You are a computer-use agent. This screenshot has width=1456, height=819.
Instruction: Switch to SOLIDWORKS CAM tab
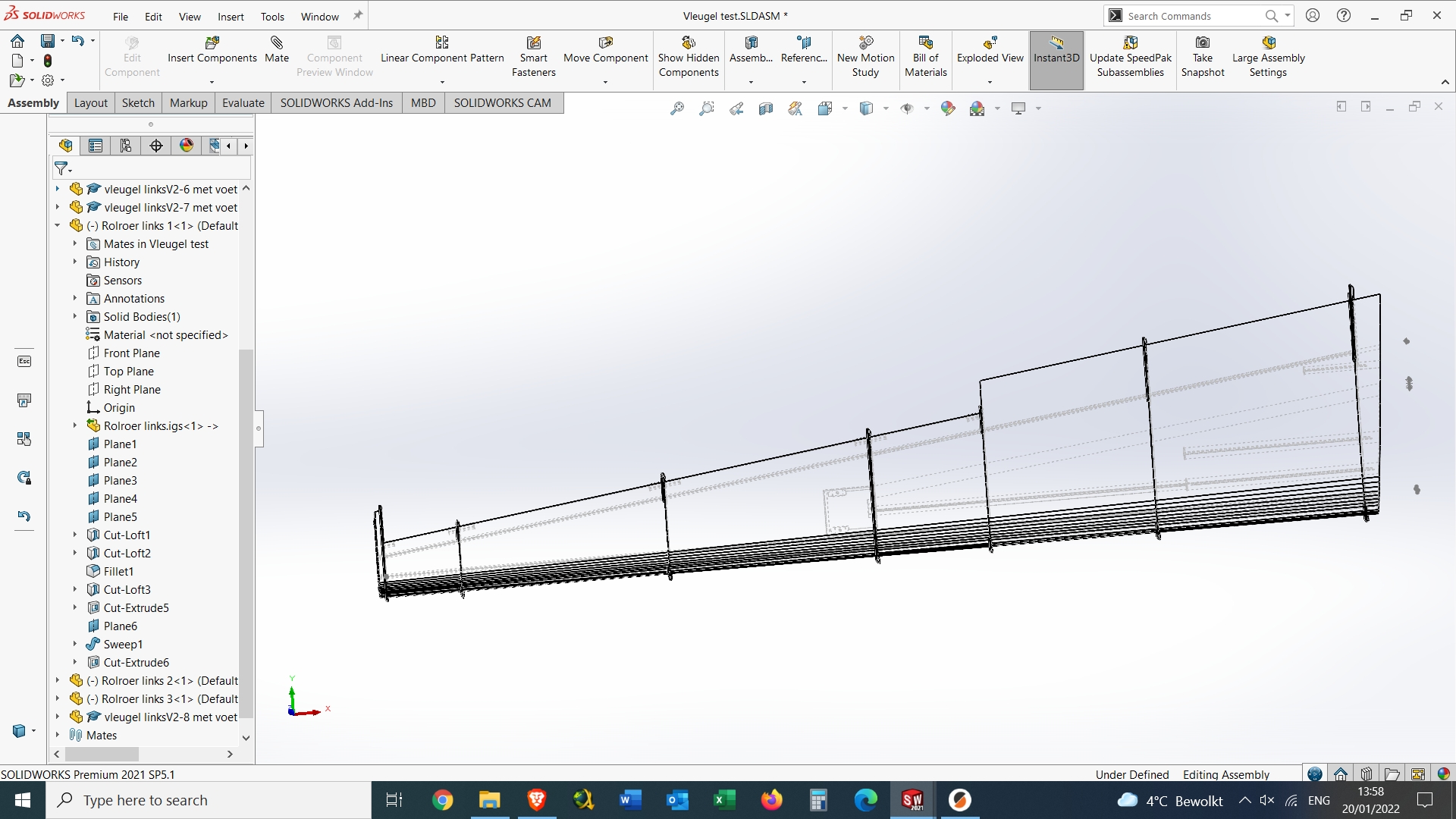click(x=502, y=103)
